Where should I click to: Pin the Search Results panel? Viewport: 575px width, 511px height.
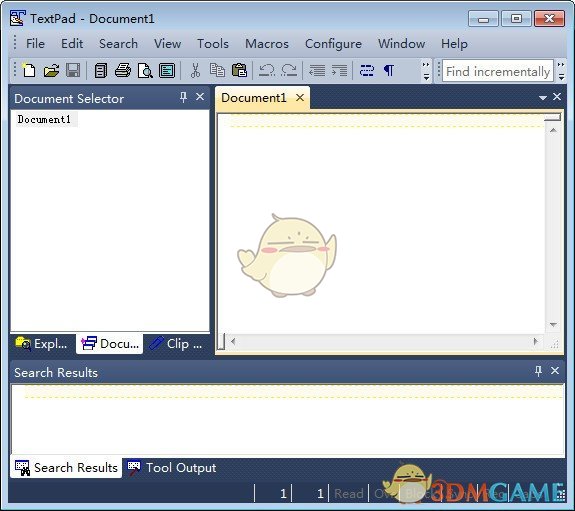click(538, 371)
